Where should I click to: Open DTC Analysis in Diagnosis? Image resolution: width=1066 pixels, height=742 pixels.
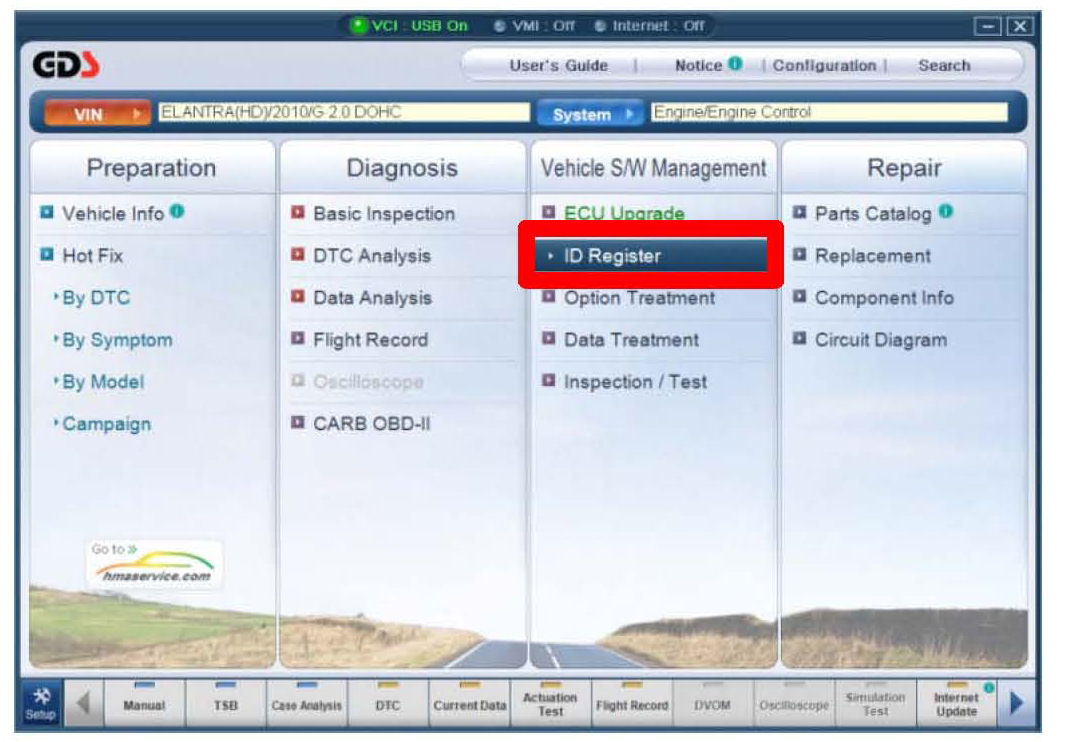click(x=371, y=256)
